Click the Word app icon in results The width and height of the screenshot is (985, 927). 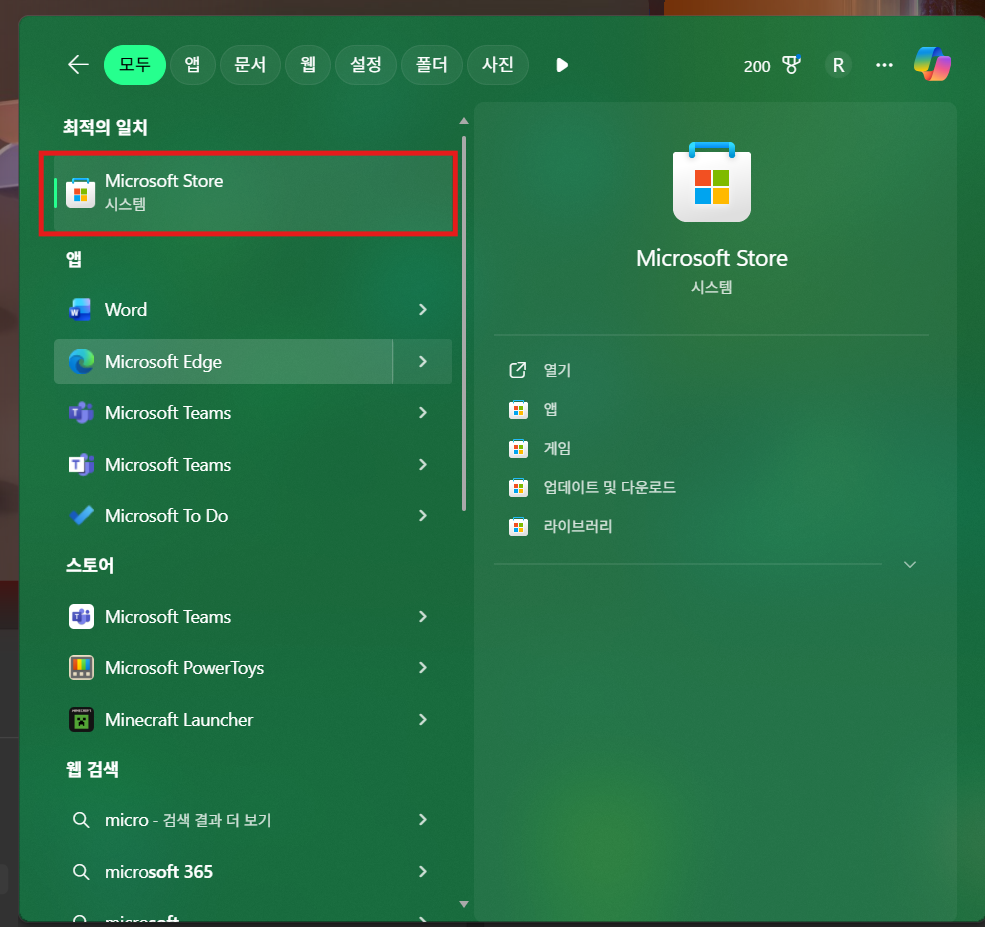pos(81,310)
